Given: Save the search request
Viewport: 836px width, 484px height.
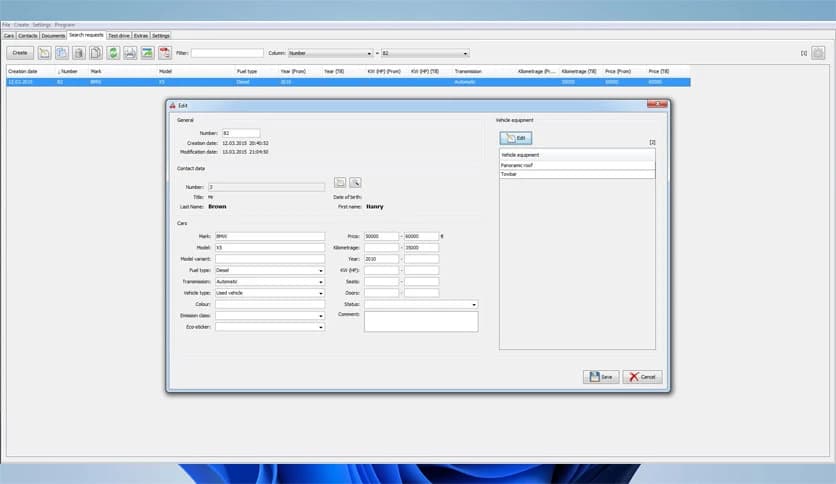Looking at the screenshot, I should click(x=600, y=377).
